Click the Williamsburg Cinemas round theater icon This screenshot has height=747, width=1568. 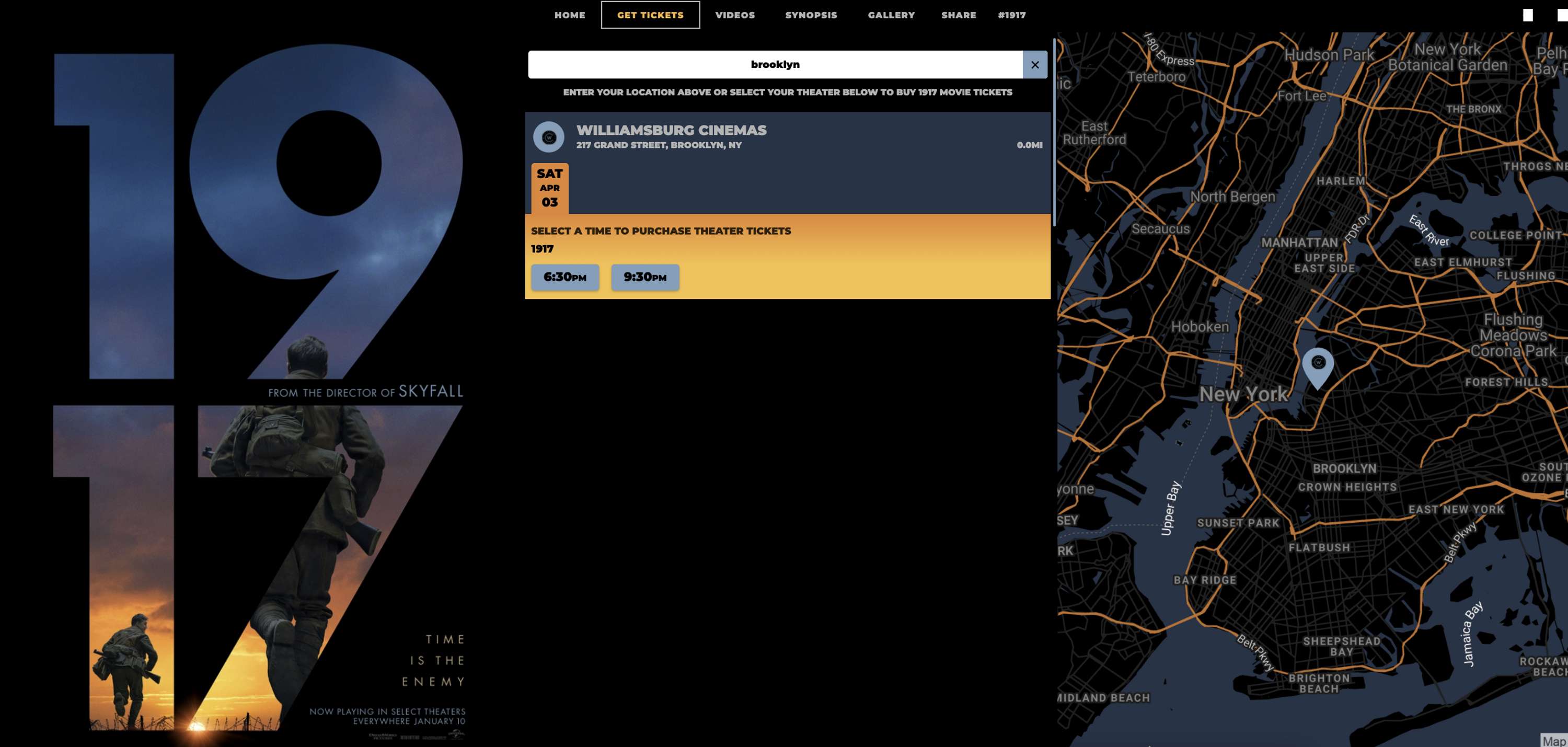click(548, 137)
